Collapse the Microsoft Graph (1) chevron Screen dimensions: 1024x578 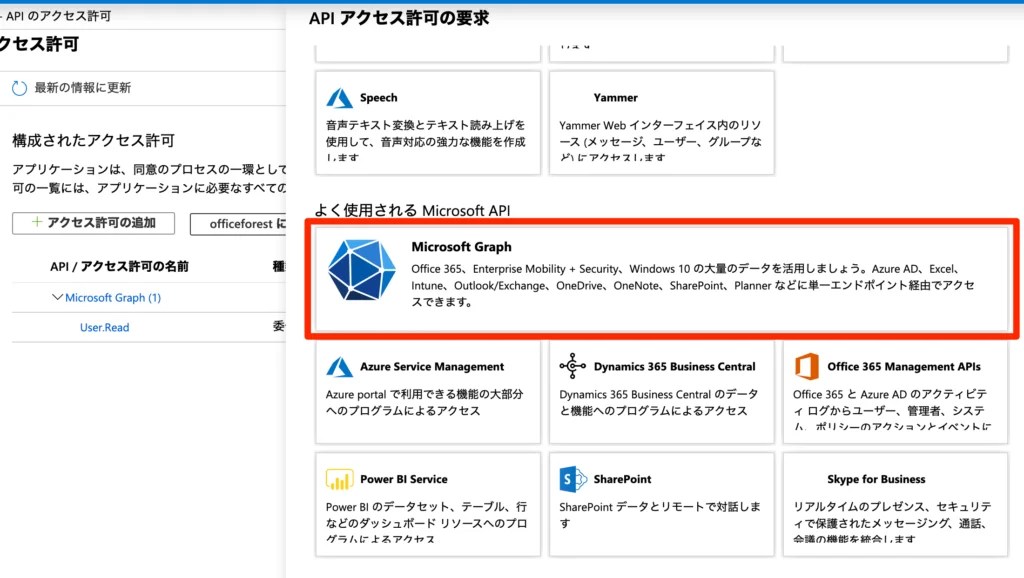click(57, 297)
